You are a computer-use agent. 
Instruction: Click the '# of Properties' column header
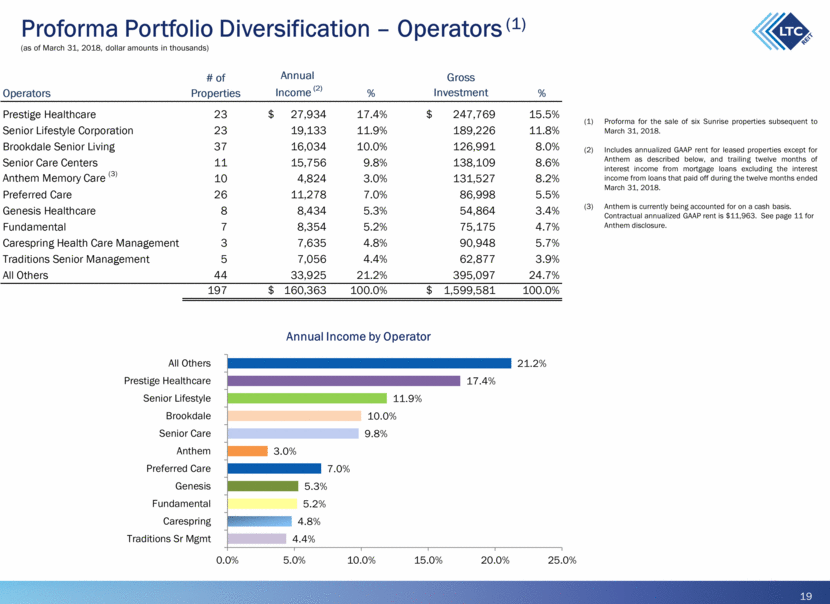(215, 85)
